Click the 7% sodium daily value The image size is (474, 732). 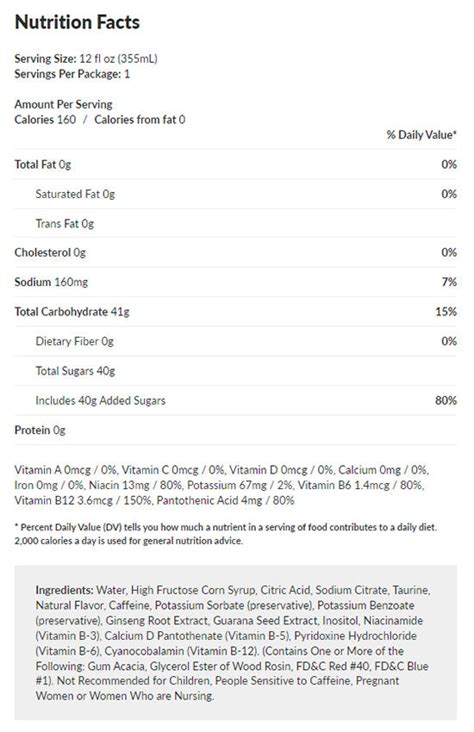449,282
